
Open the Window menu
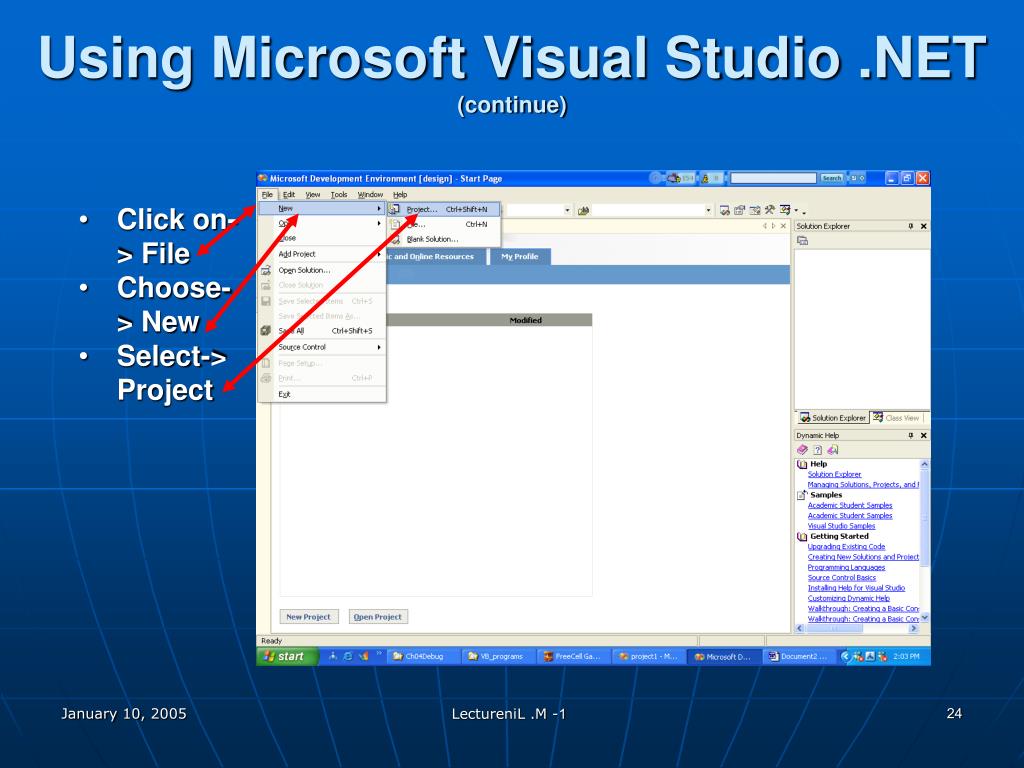370,195
